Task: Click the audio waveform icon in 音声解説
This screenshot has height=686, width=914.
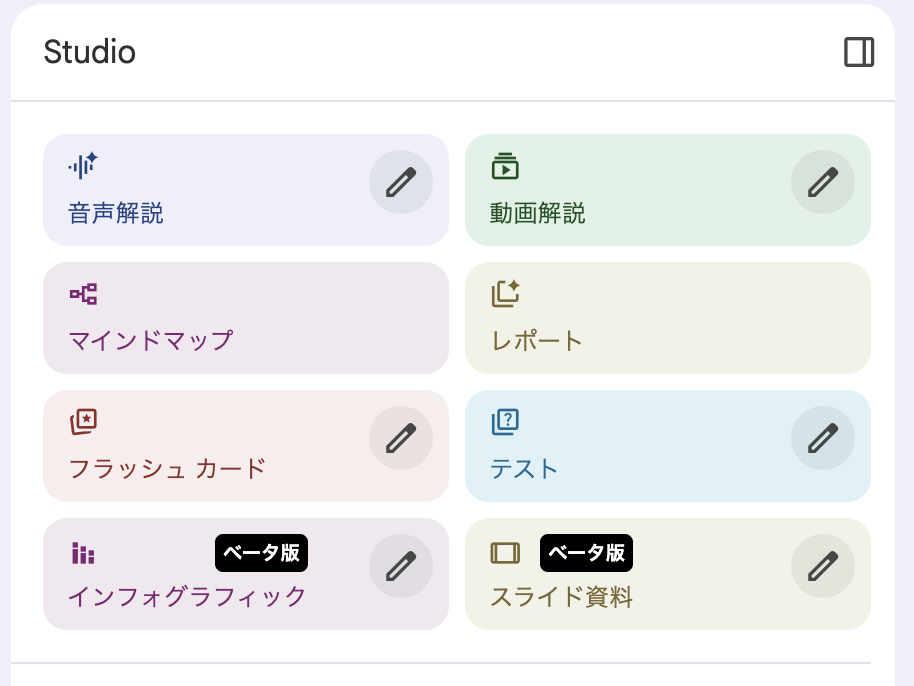Action: click(x=83, y=166)
